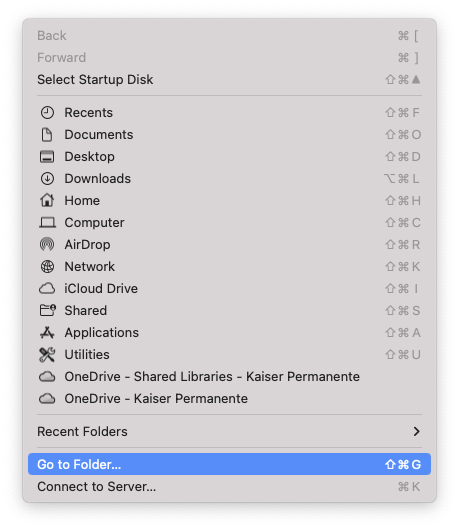Screen dimensions: 459x529
Task: Click the Applications icon
Action: tap(47, 333)
